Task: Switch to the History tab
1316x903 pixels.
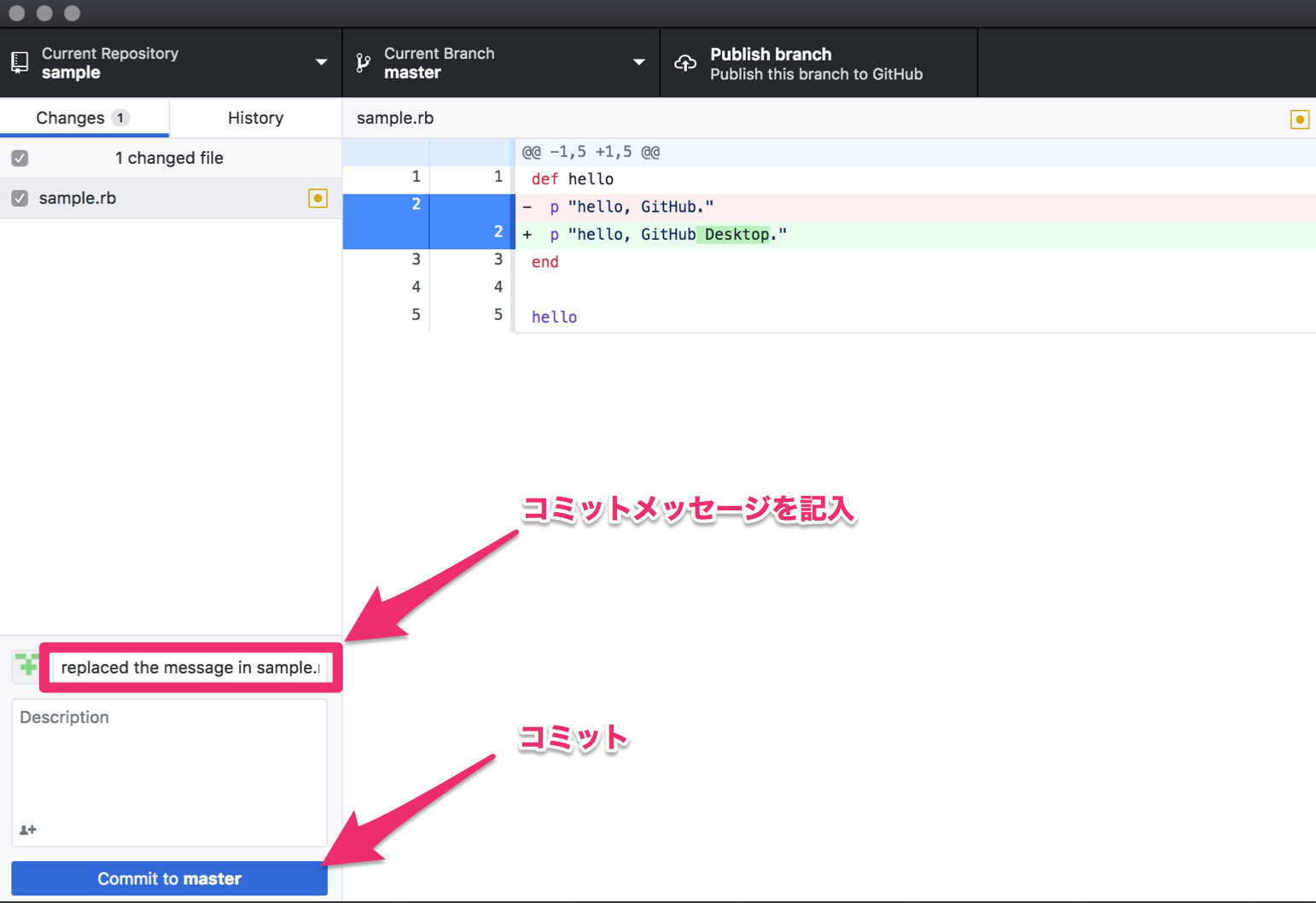Action: (255, 118)
